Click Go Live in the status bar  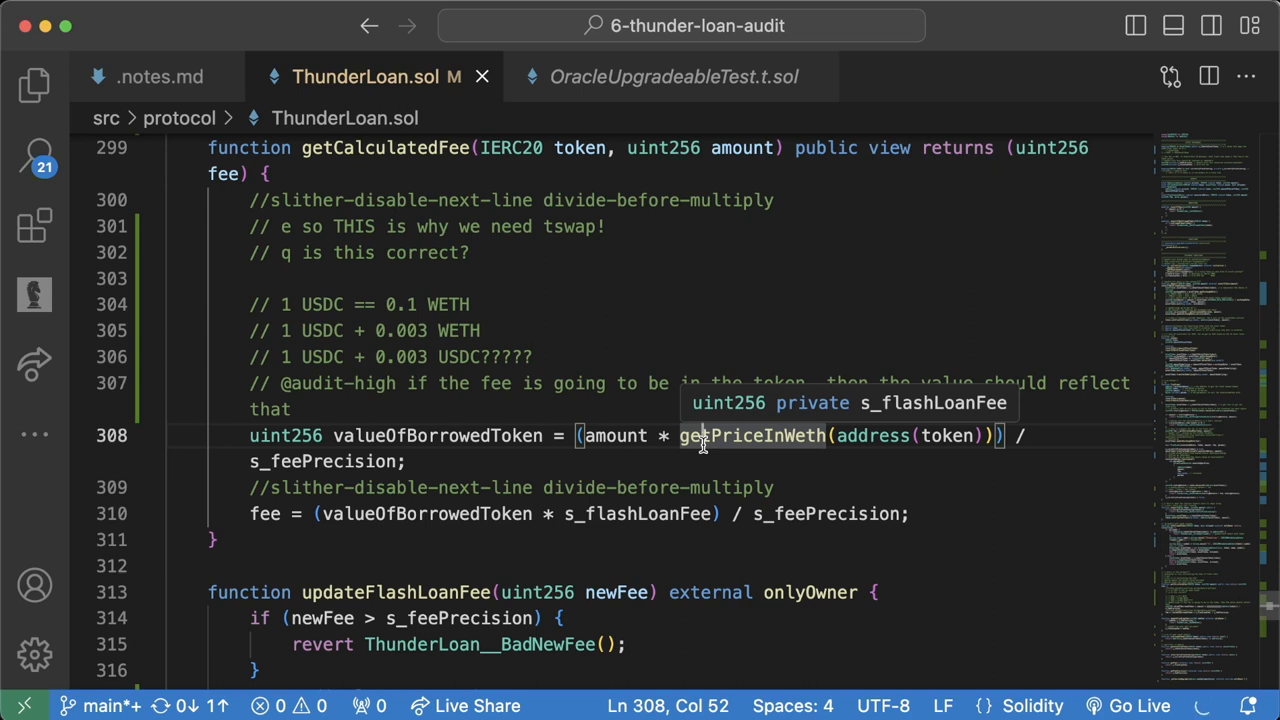pos(1139,705)
